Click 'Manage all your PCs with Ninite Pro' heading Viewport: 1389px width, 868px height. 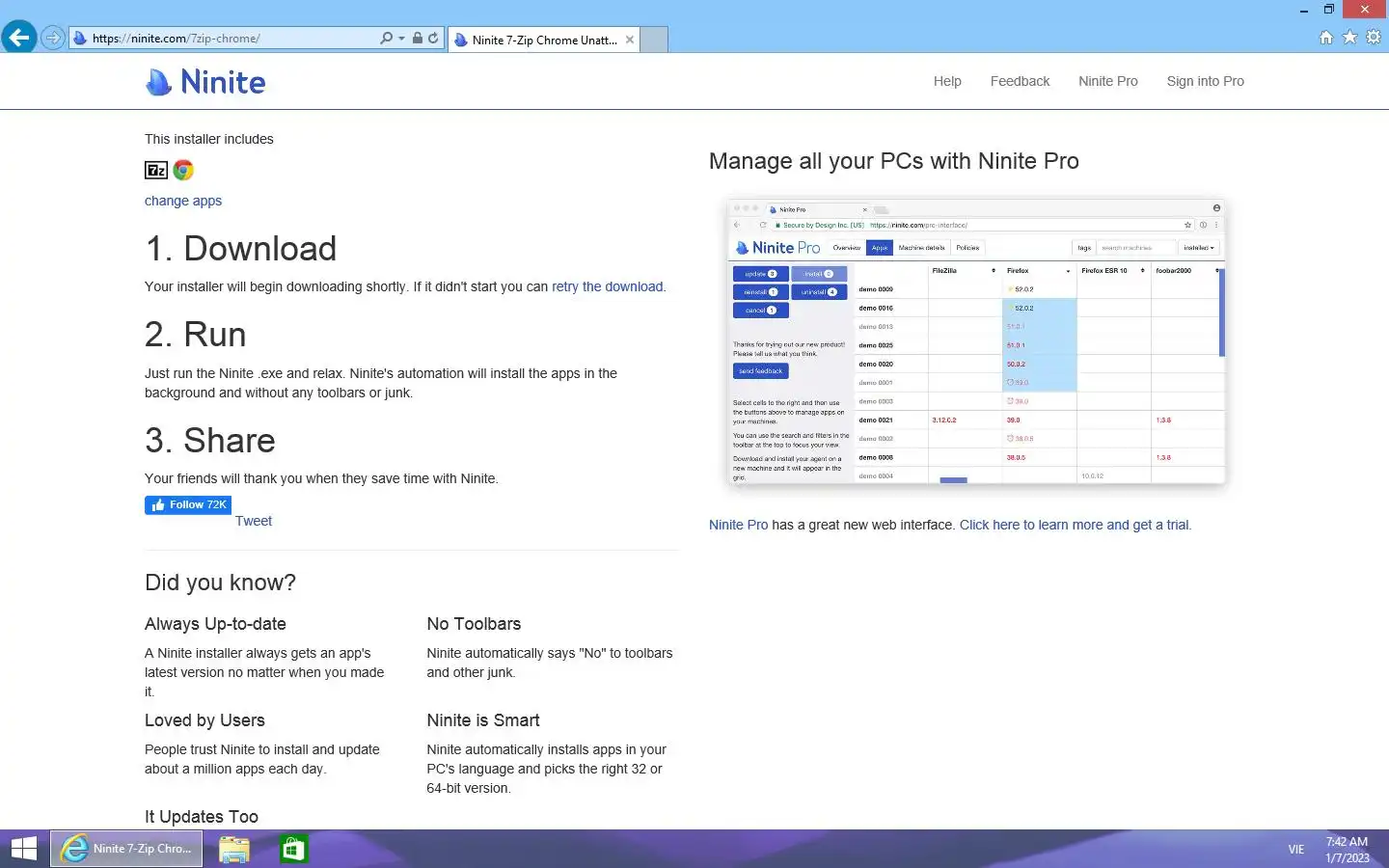[x=894, y=161]
